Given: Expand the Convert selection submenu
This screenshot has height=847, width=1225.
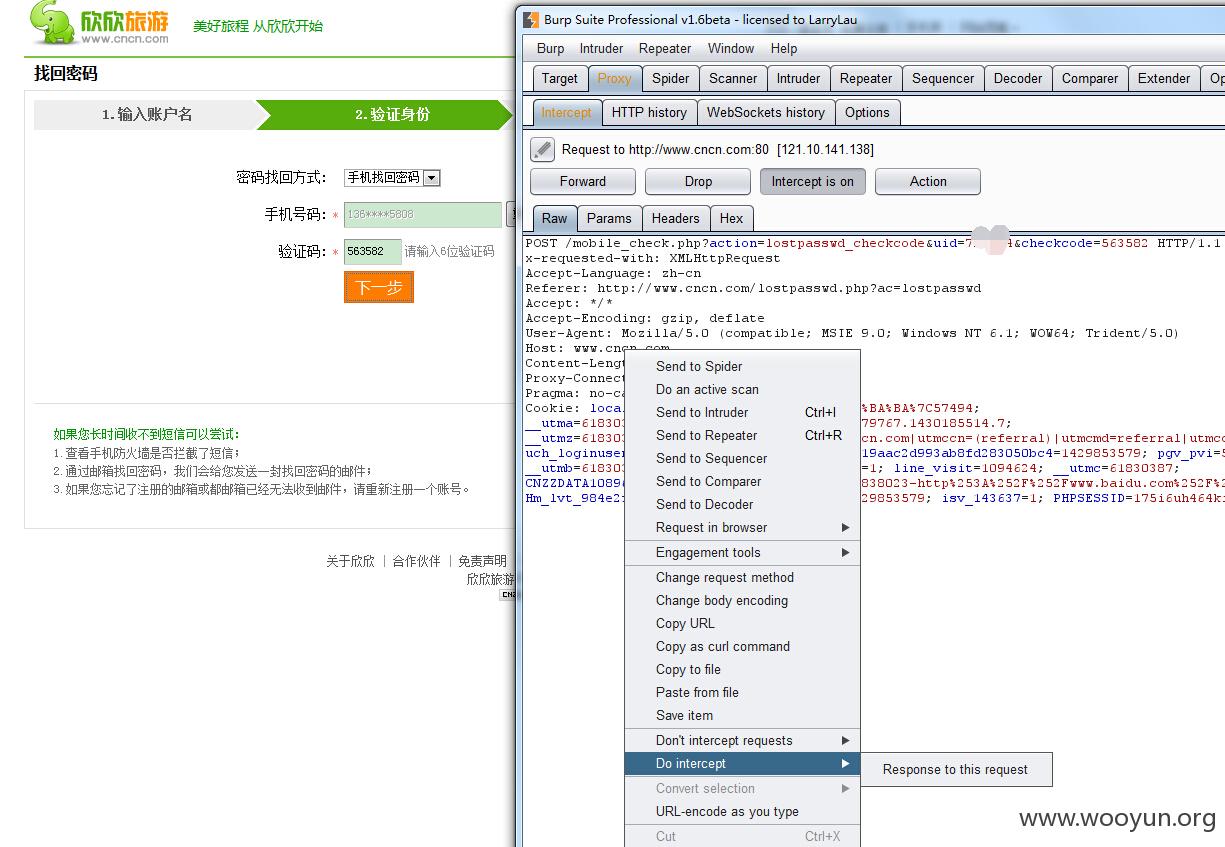Looking at the screenshot, I should point(742,788).
